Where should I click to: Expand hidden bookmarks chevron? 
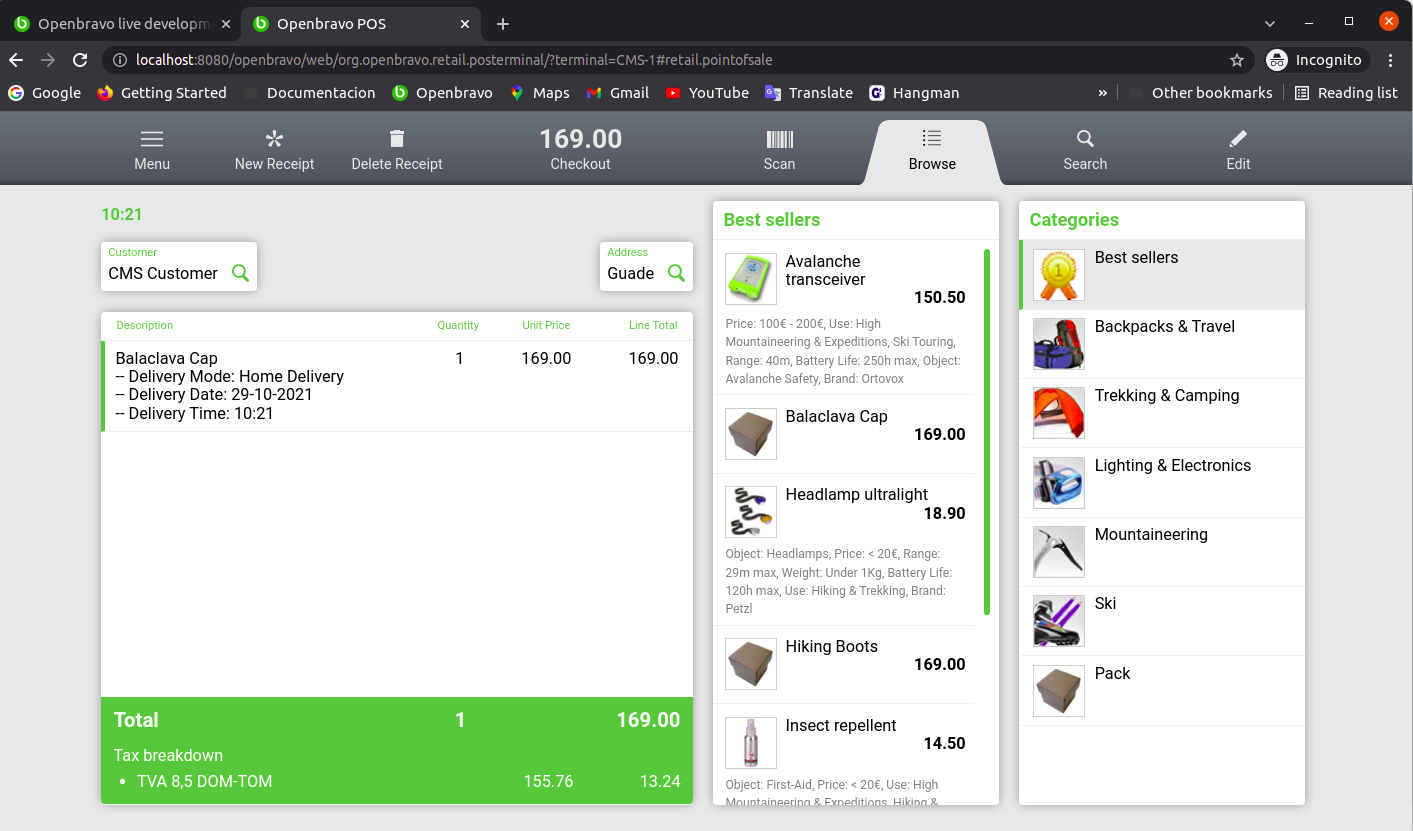click(x=1103, y=93)
